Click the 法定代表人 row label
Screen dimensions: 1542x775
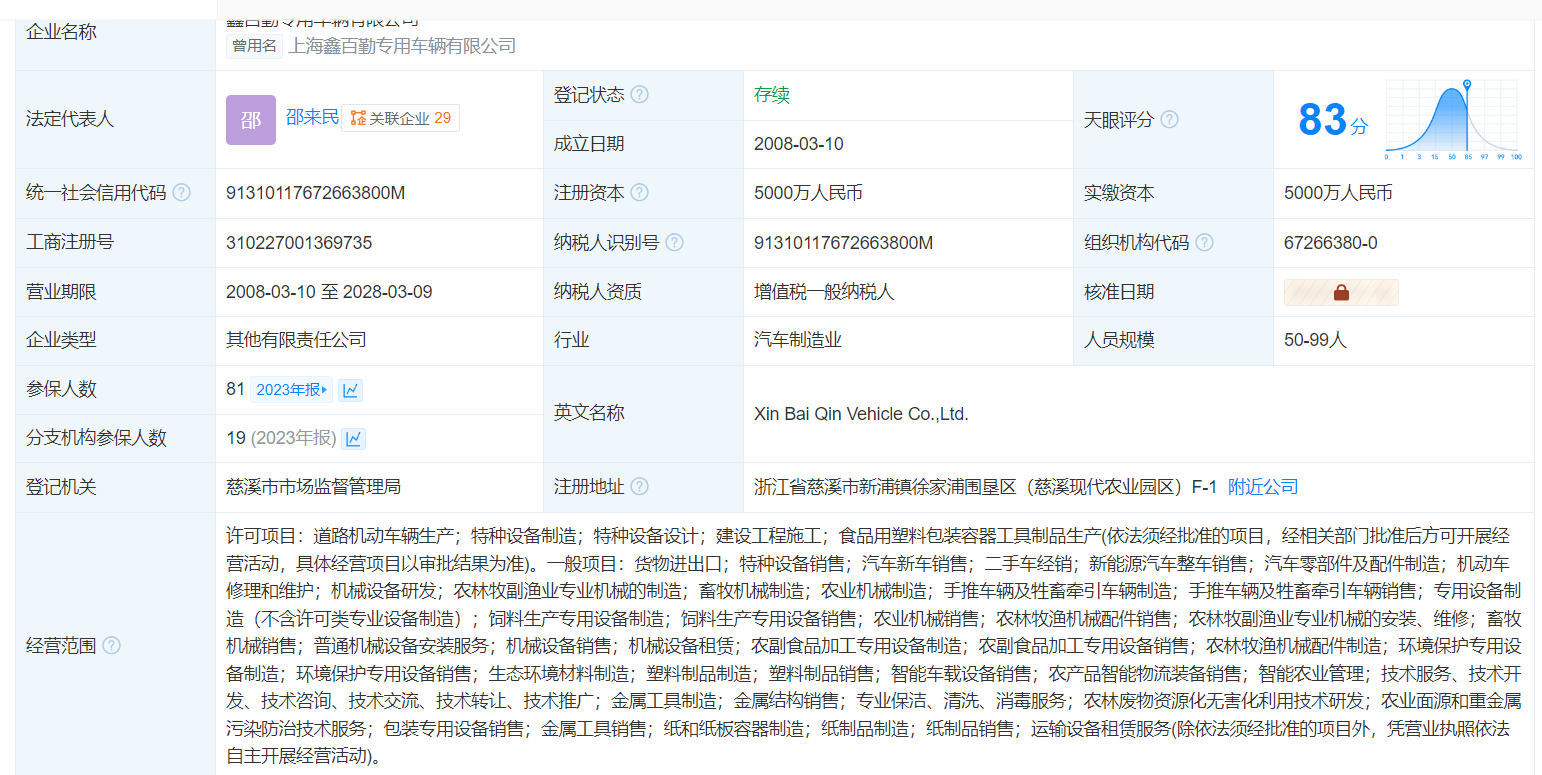point(70,119)
